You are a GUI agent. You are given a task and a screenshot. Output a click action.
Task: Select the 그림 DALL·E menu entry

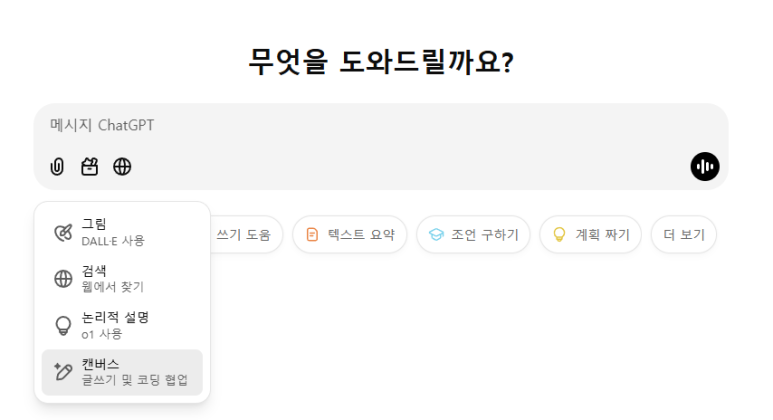pos(122,232)
